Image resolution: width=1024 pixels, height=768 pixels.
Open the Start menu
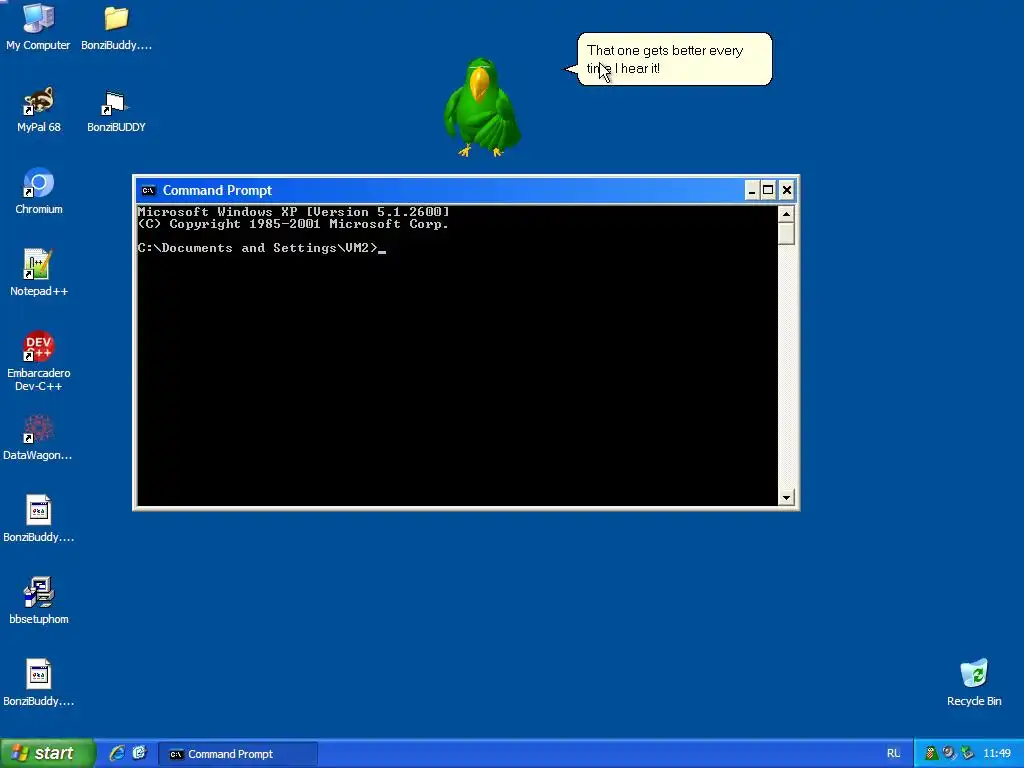pos(47,753)
